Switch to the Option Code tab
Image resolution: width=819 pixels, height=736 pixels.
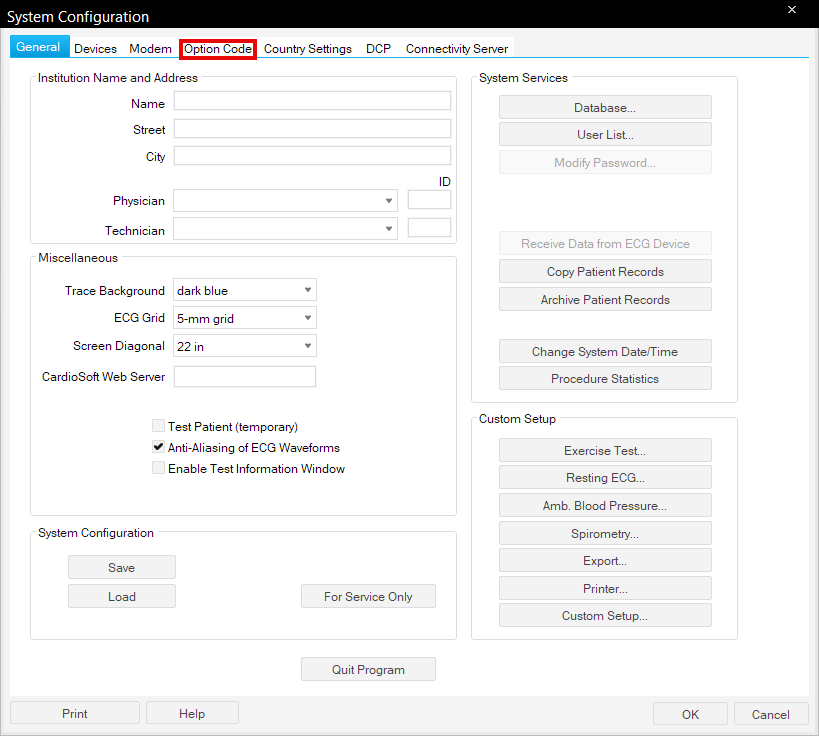coord(218,49)
